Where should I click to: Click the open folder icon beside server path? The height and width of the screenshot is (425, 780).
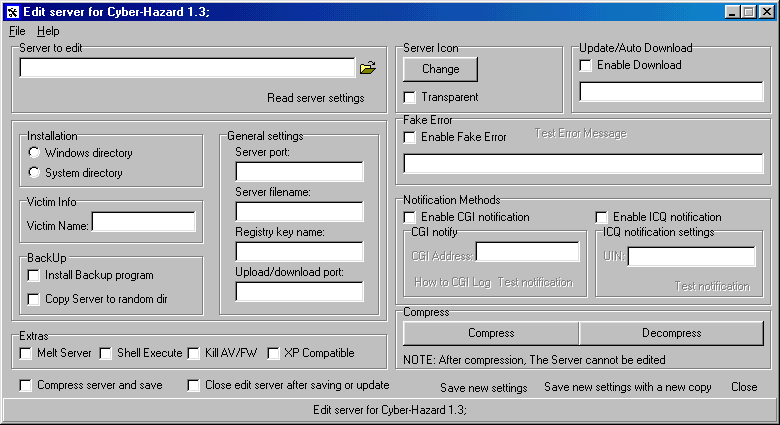coord(367,68)
